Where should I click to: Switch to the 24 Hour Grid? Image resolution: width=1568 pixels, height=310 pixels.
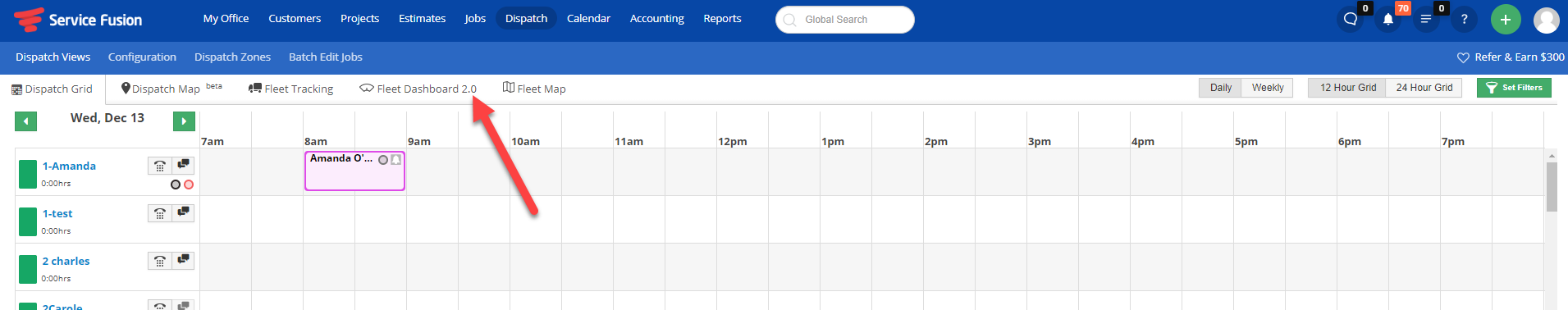[x=1424, y=88]
